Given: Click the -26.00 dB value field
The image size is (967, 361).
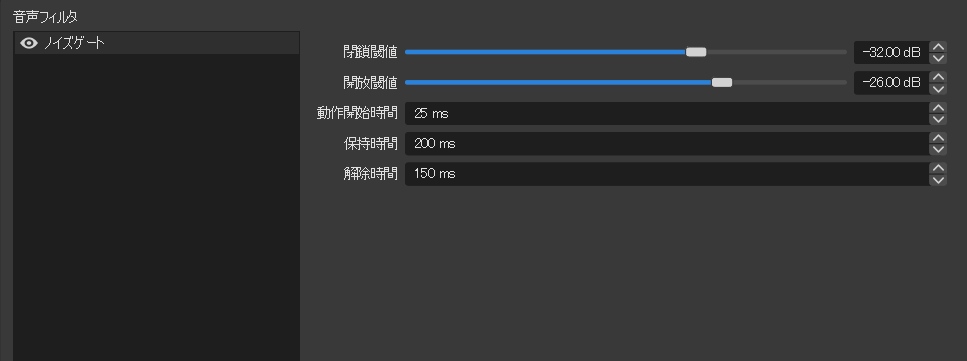Looking at the screenshot, I should pos(892,83).
